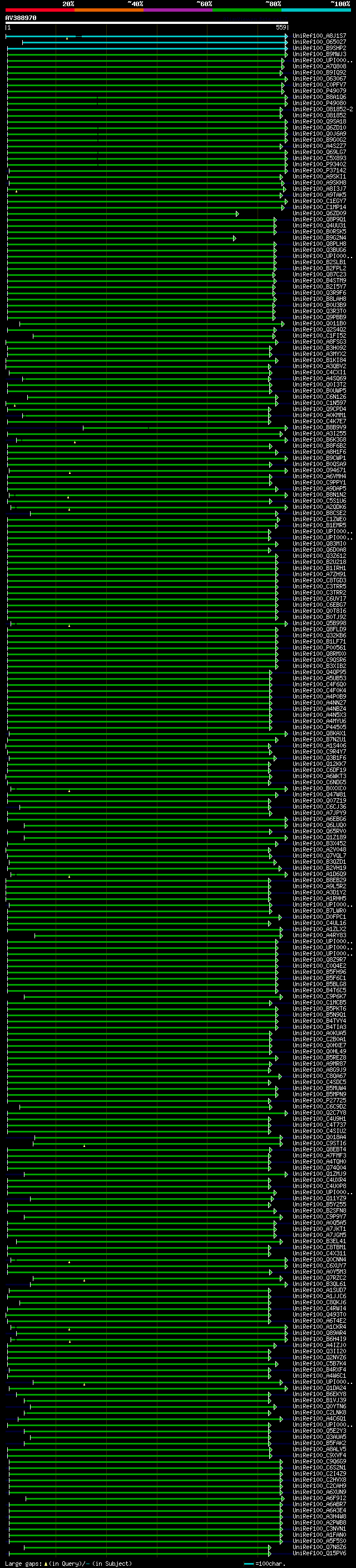Click label UniRef100_A8H1F6
The image size is (356, 1568).
pos(319,452)
